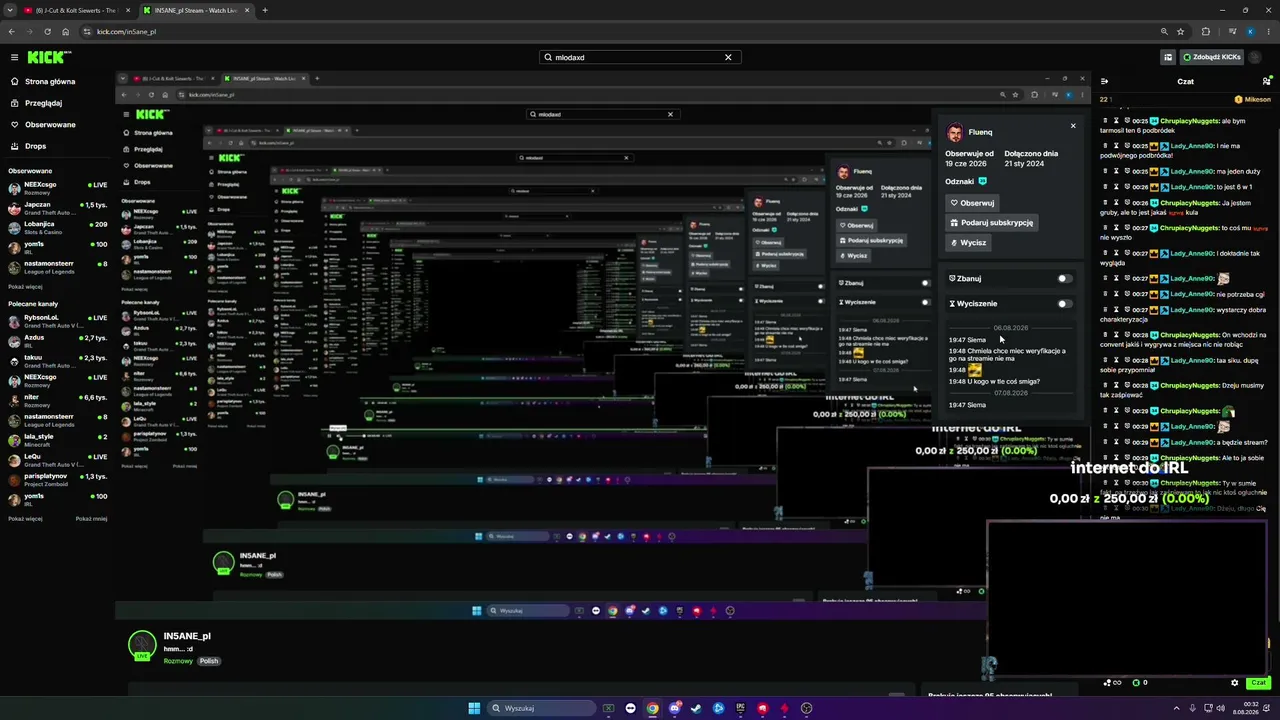
Task: Click Chrome's back arrow
Action: 13,31
